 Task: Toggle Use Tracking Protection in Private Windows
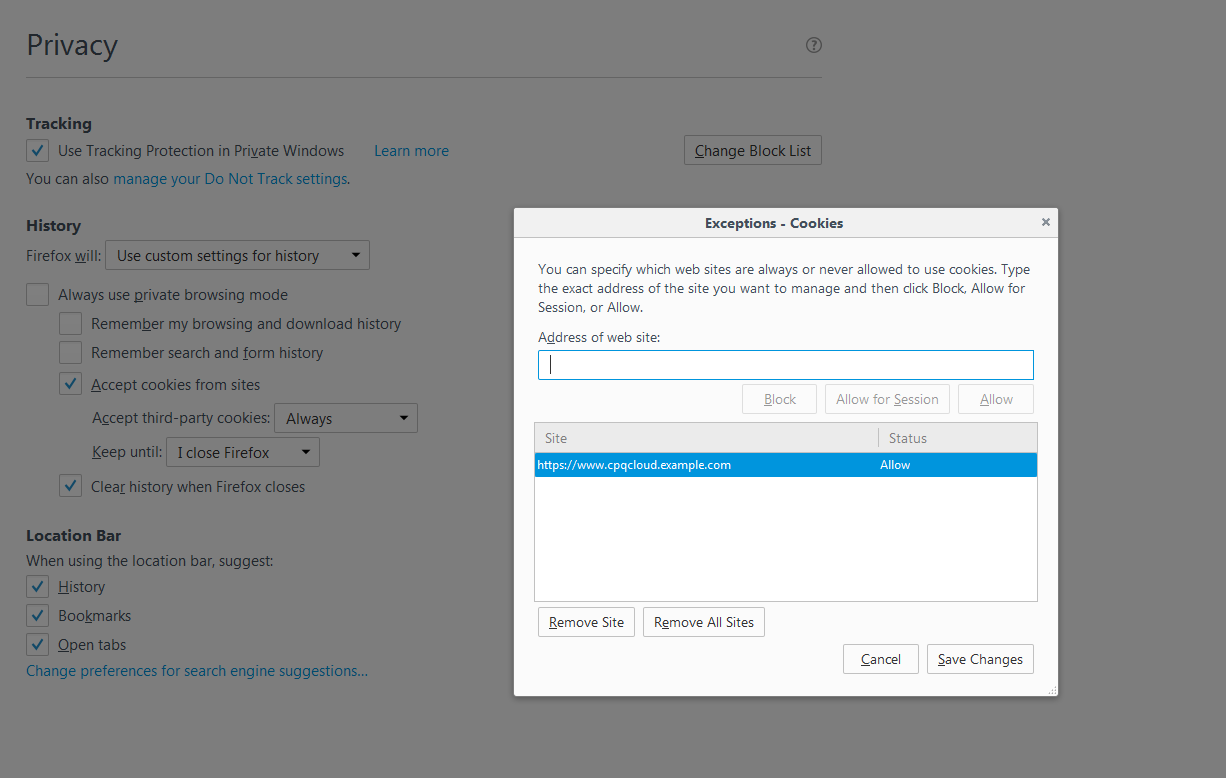(37, 151)
